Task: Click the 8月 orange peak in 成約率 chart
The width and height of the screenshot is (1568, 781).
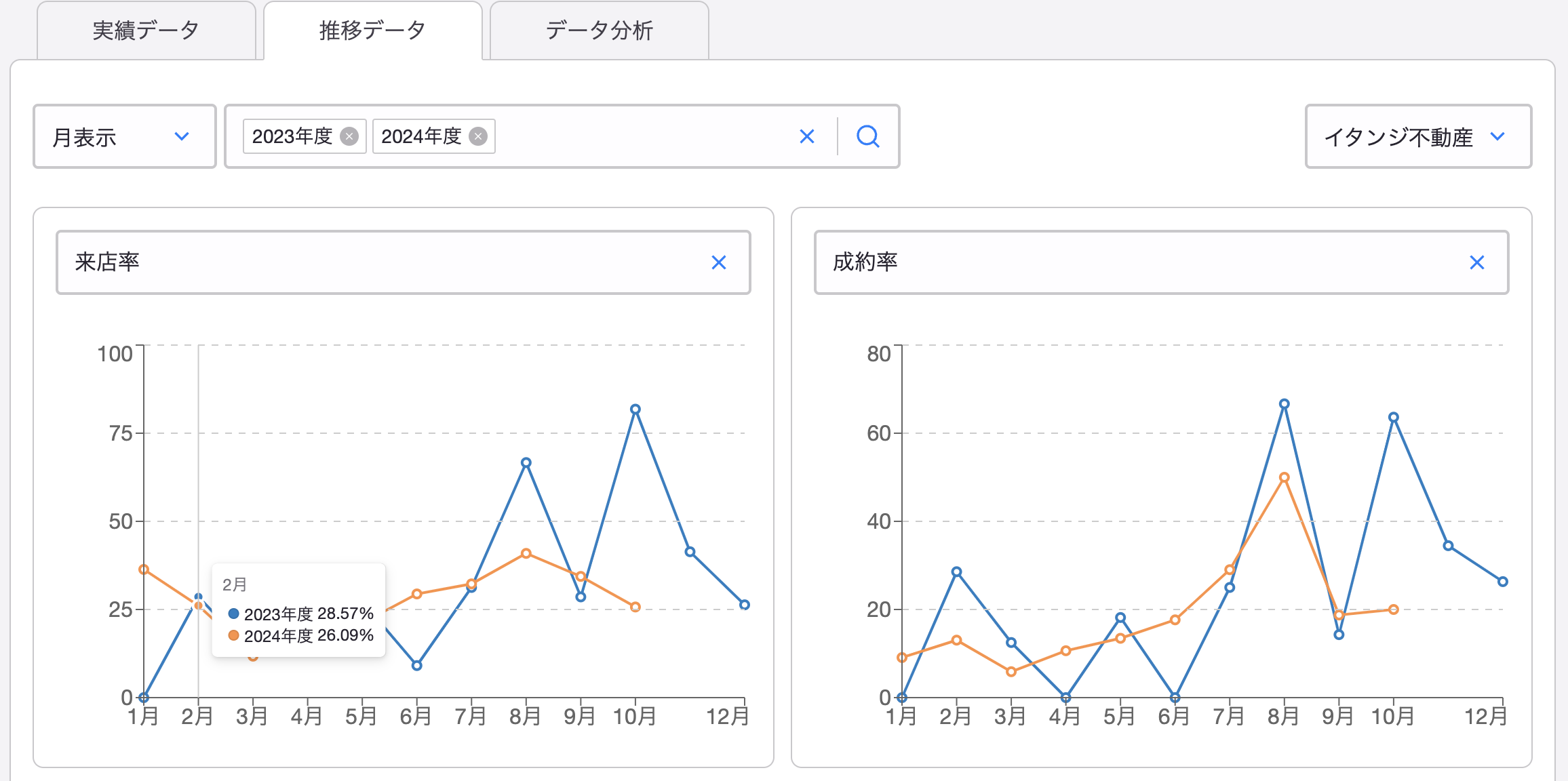Action: pyautogui.click(x=1285, y=477)
